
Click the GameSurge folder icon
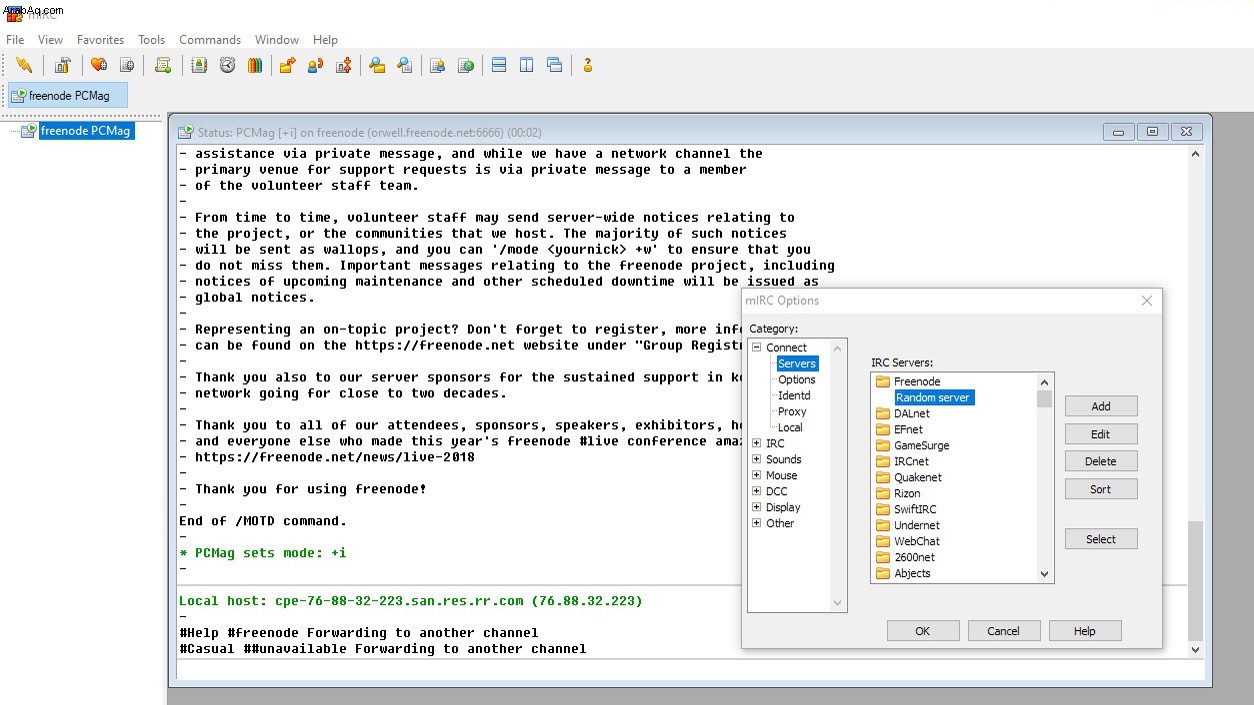coord(883,446)
